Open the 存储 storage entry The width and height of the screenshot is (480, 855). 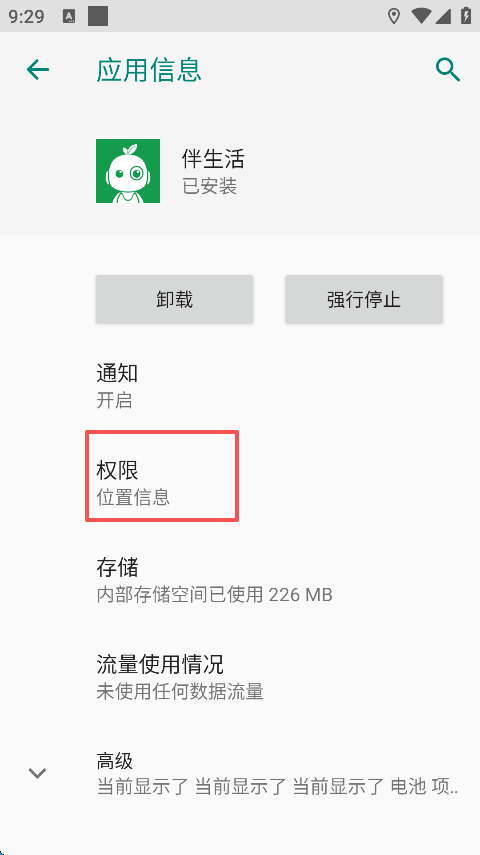240,580
